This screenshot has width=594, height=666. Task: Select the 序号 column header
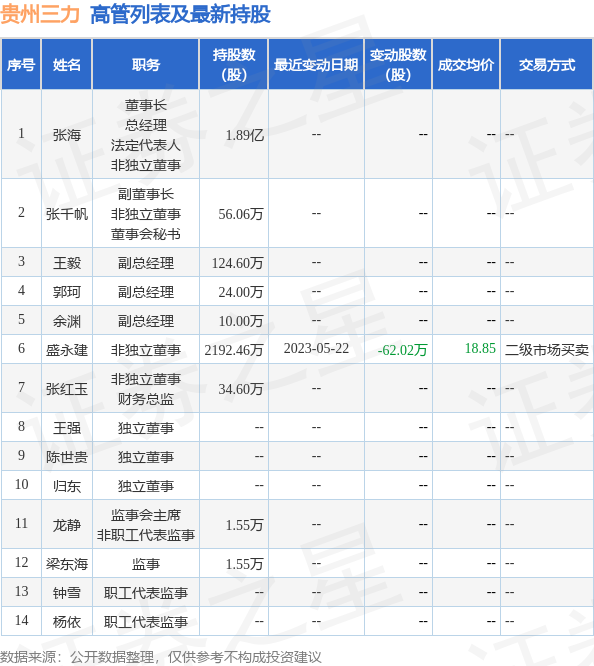(x=21, y=65)
